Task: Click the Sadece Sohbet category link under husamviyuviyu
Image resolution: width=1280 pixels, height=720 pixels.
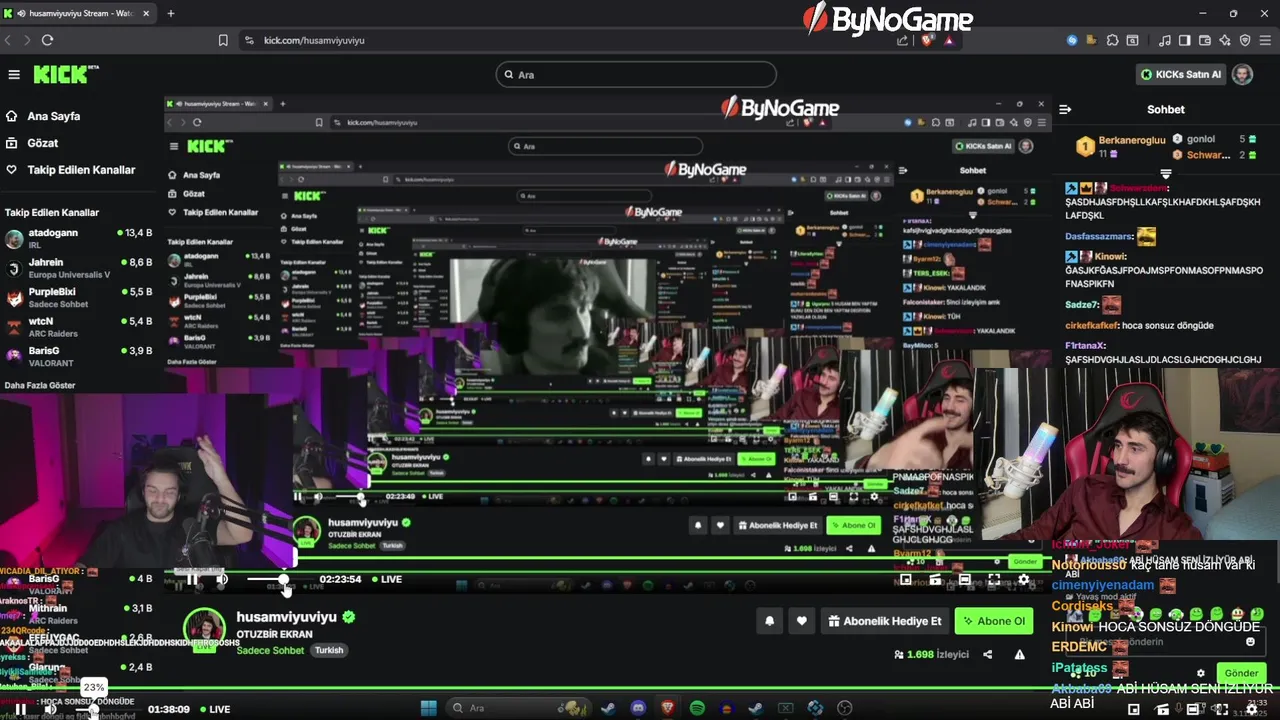Action: (x=270, y=651)
